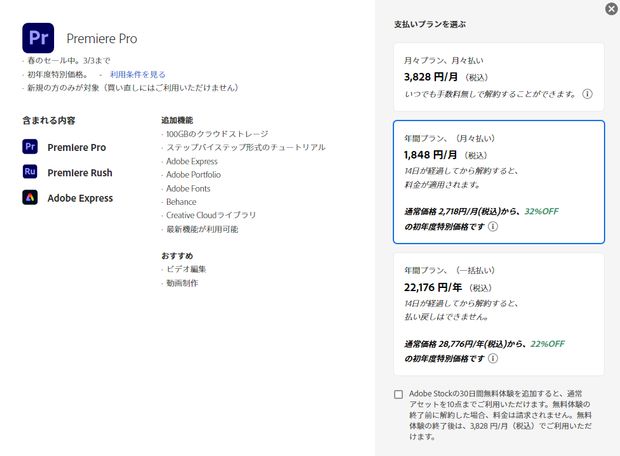Select the monthly plan 3,828 円/月 card
Viewport: 620px width, 456px height.
point(499,77)
